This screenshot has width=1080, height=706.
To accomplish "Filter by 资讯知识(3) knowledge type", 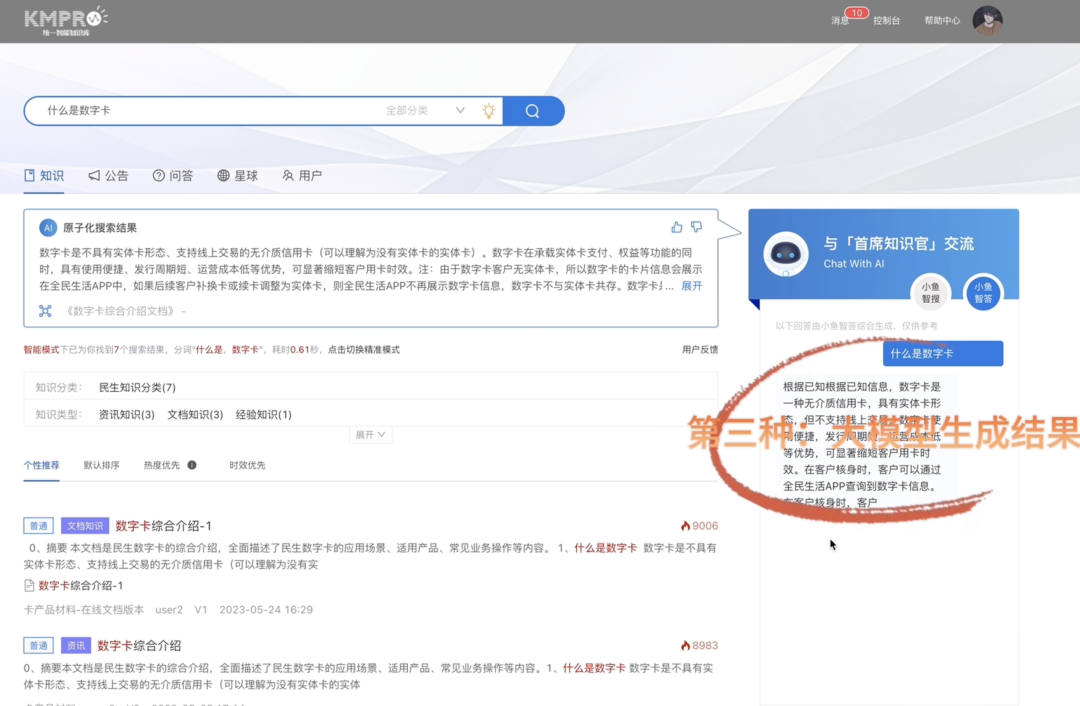I will point(126,415).
